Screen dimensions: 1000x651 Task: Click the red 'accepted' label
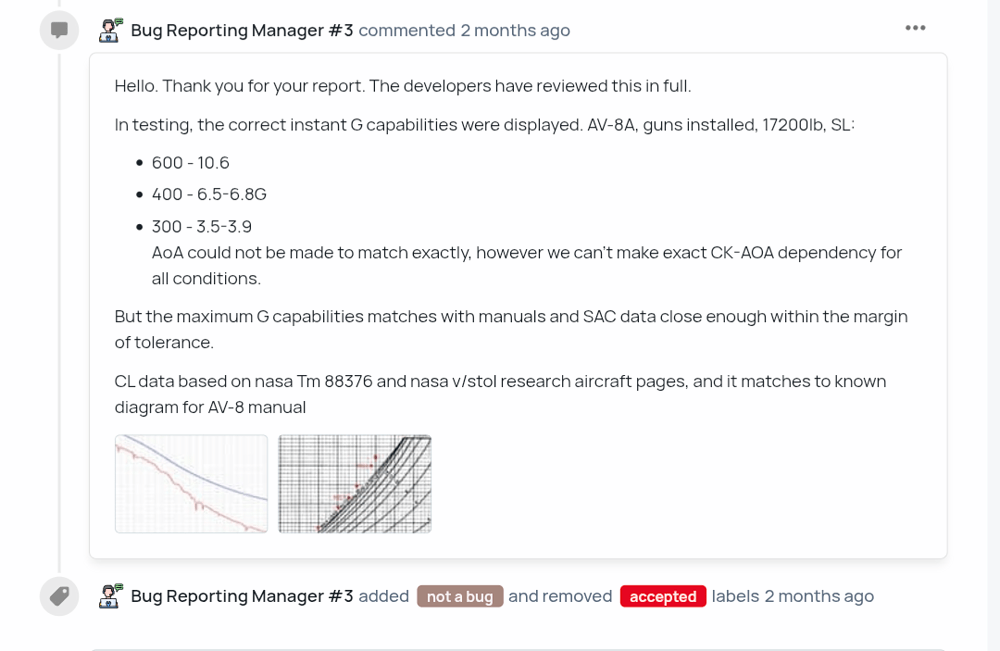click(x=663, y=596)
